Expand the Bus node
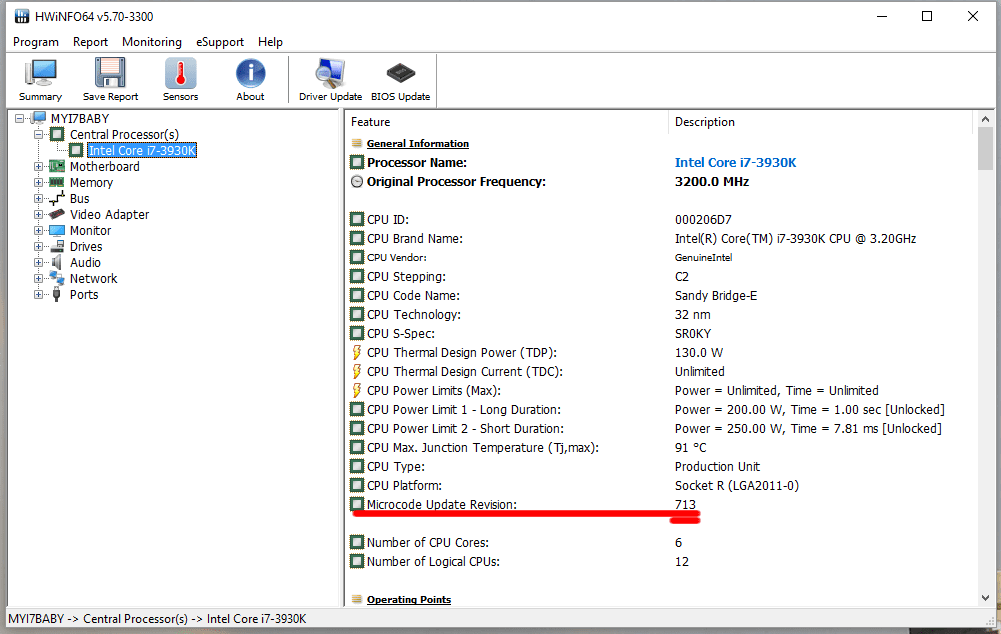The image size is (1001, 634). [x=39, y=199]
